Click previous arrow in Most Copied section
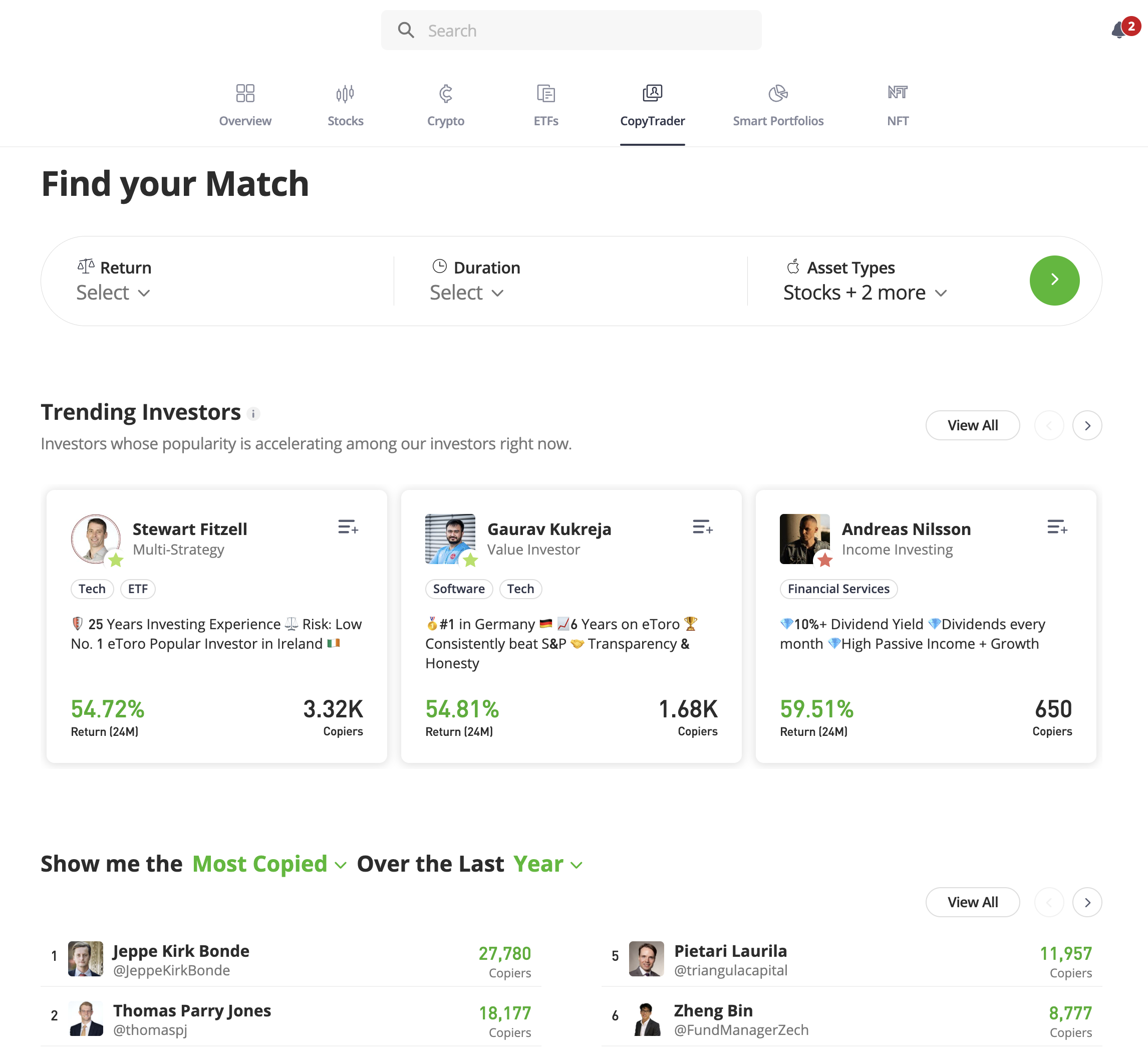1148x1053 pixels. coord(1049,902)
